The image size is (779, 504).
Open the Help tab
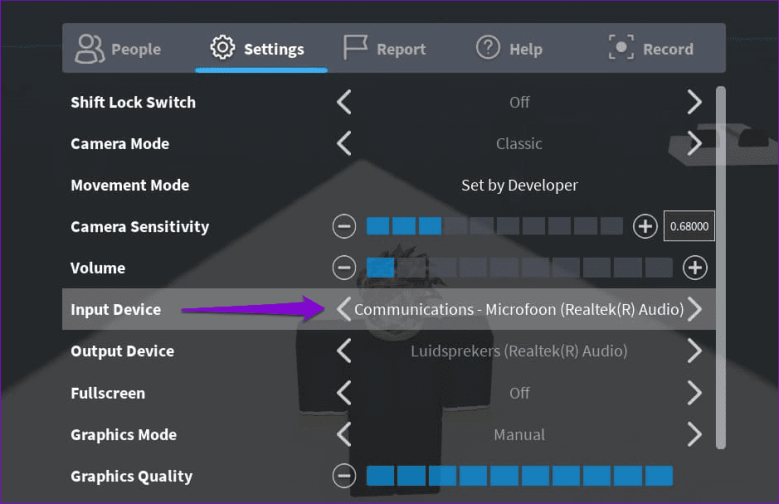[x=507, y=48]
